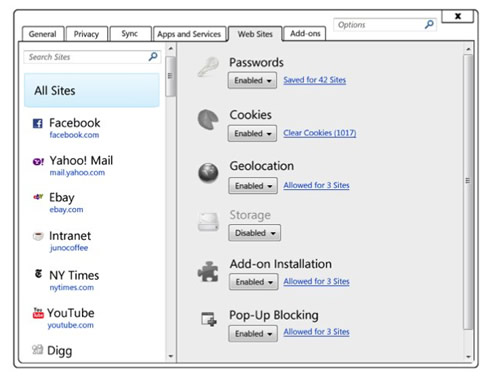The image size is (490, 376).
Task: Select the Digg site entry
Action: pos(92,351)
